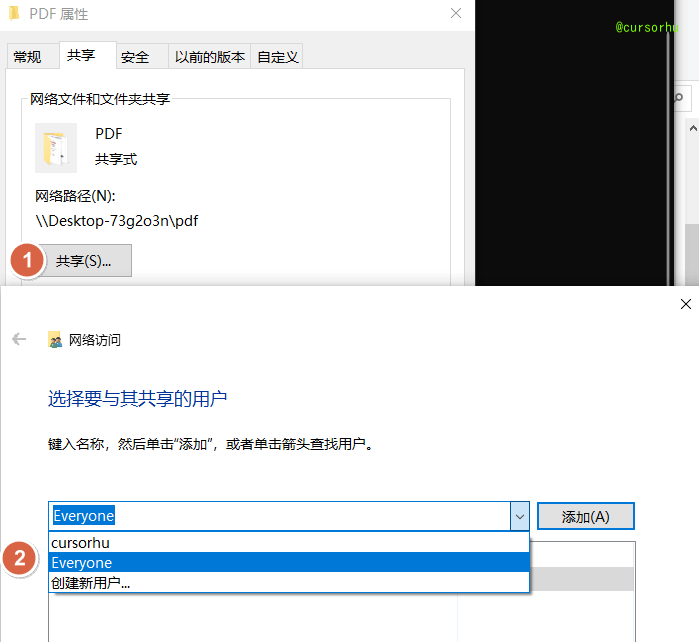Click the search icon in background window

(x=679, y=97)
